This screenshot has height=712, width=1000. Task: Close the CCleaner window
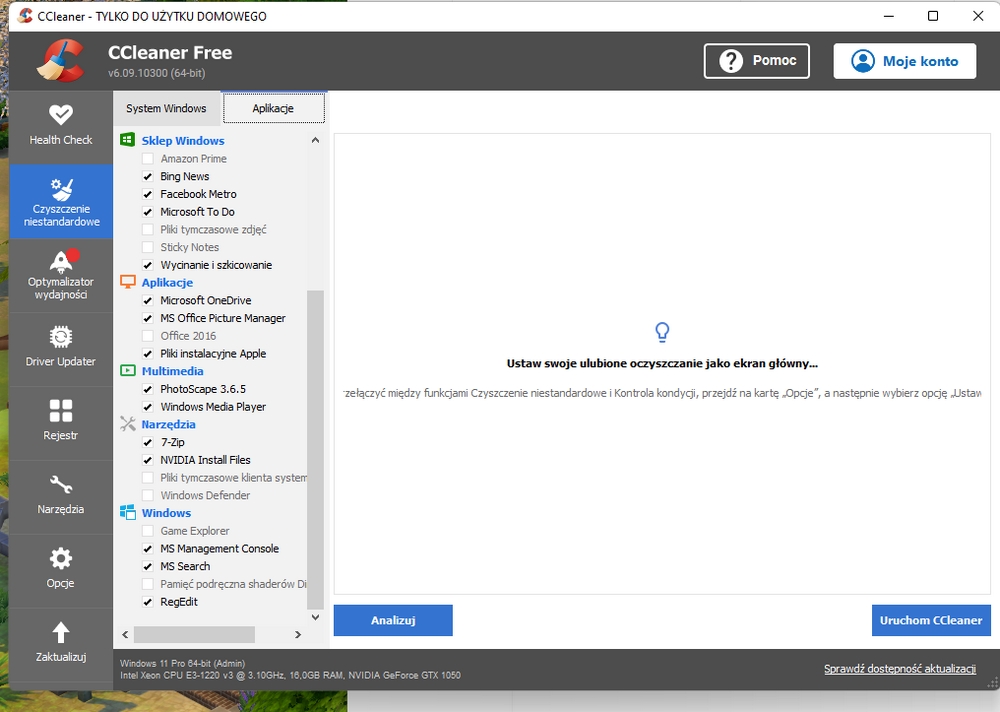[978, 16]
